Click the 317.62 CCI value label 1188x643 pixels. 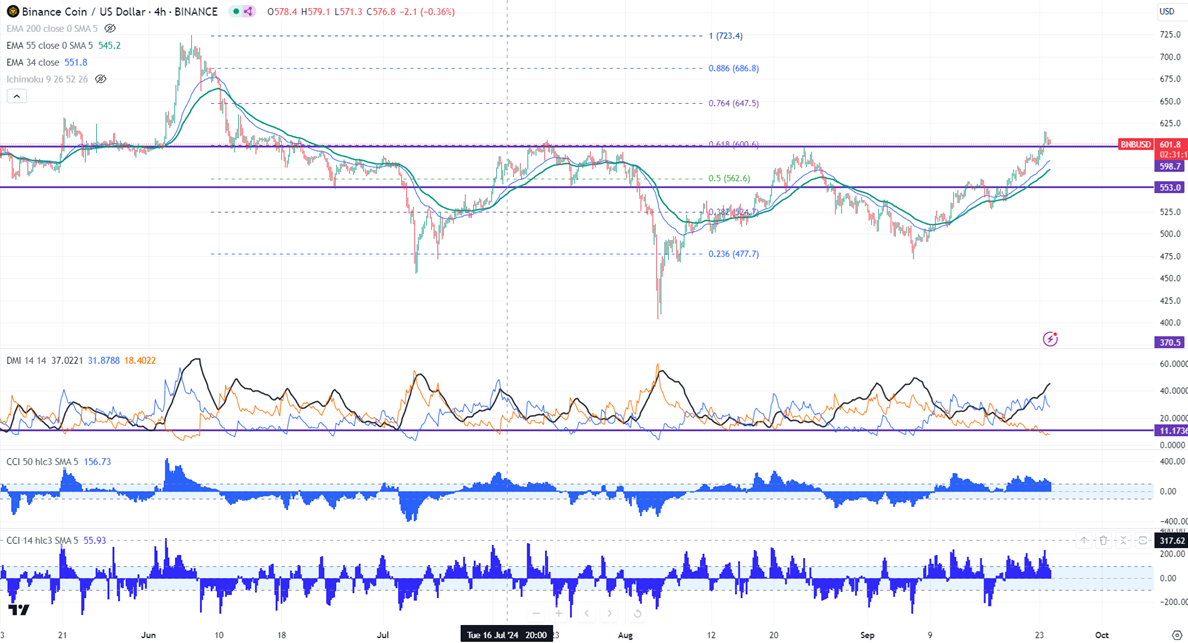1170,540
